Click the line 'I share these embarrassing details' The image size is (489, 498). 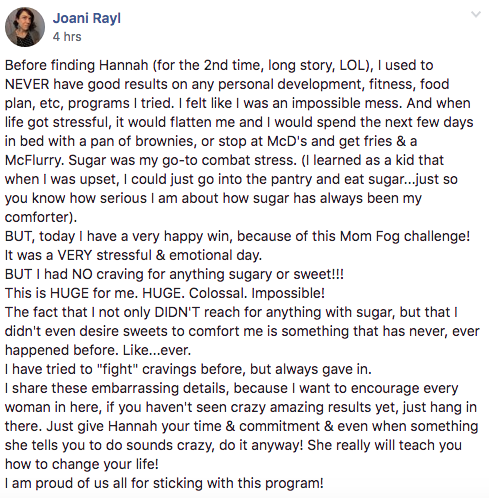coord(231,388)
